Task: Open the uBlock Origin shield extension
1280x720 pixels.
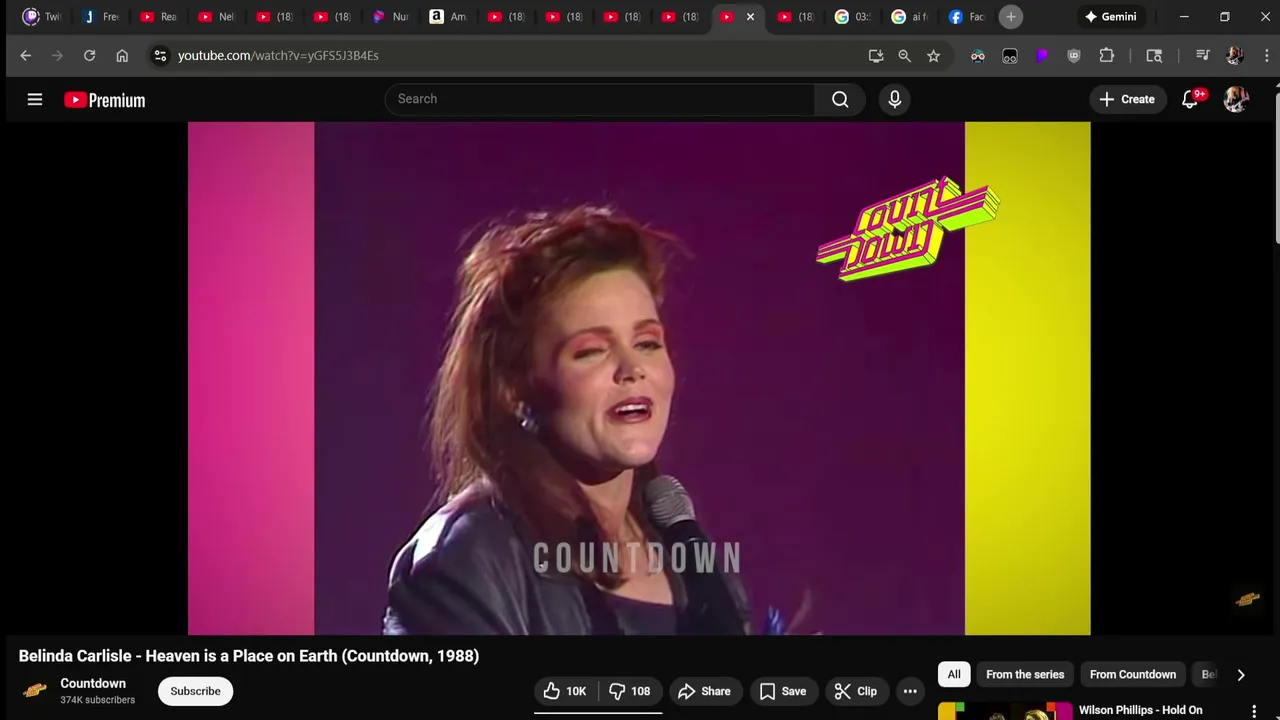Action: (x=1074, y=56)
